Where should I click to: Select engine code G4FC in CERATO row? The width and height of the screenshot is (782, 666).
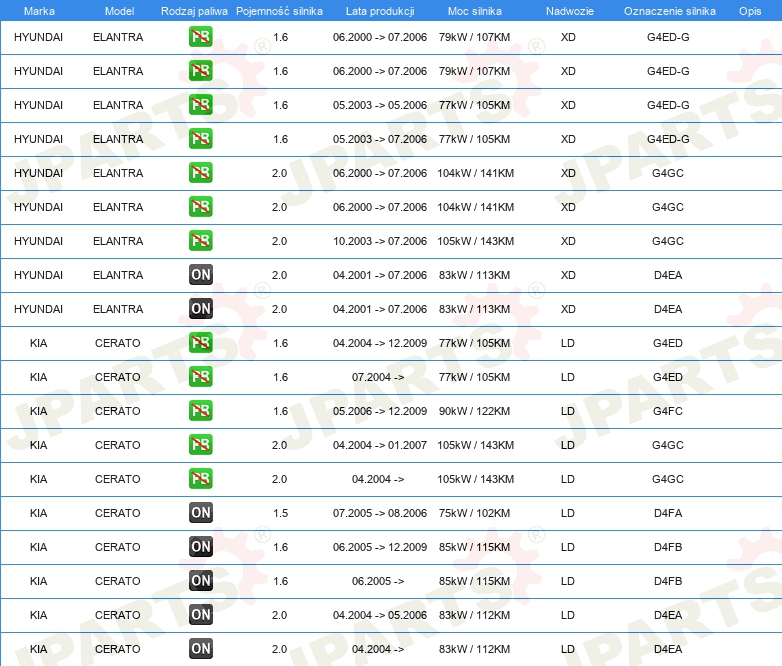(668, 411)
